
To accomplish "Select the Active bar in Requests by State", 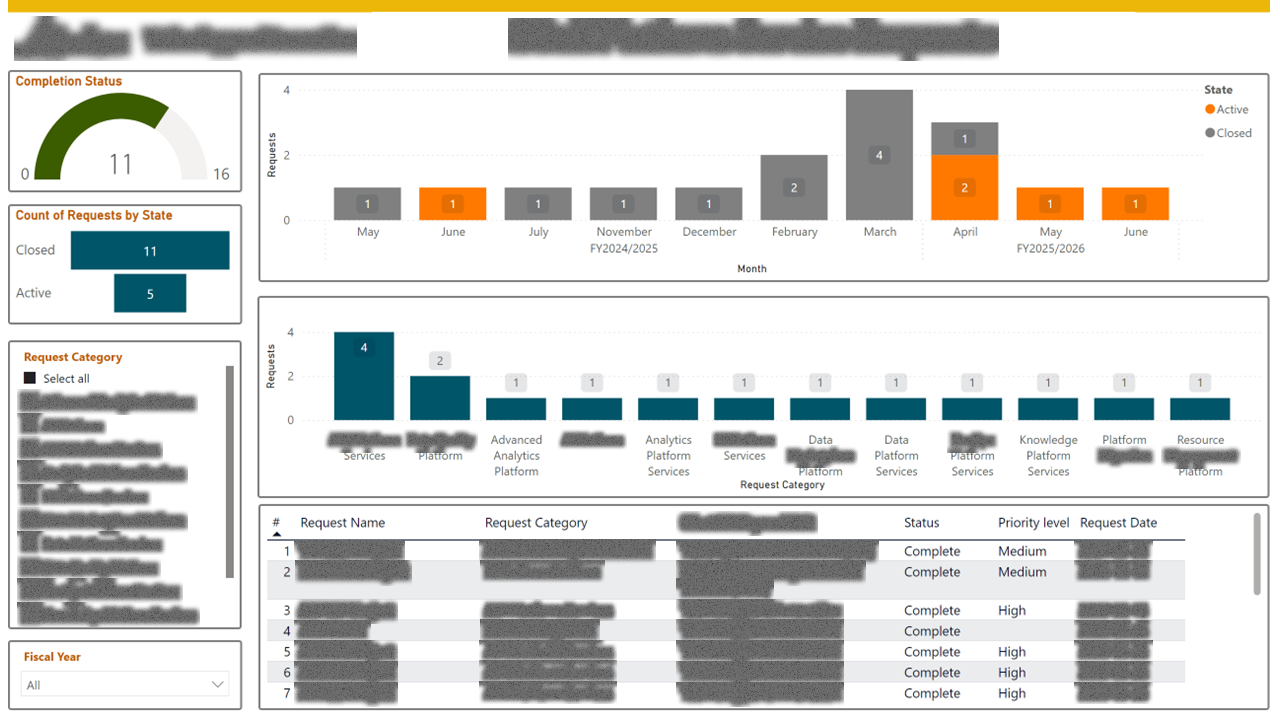I will [x=150, y=294].
